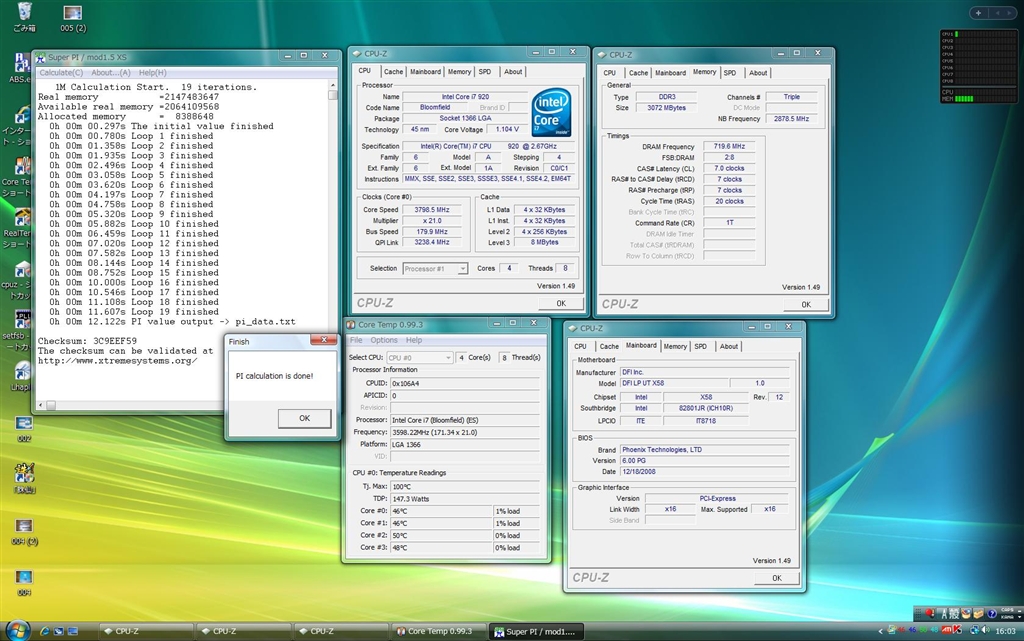The height and width of the screenshot is (641, 1024).
Task: Open the Options menu in Core Temp
Action: 384,340
